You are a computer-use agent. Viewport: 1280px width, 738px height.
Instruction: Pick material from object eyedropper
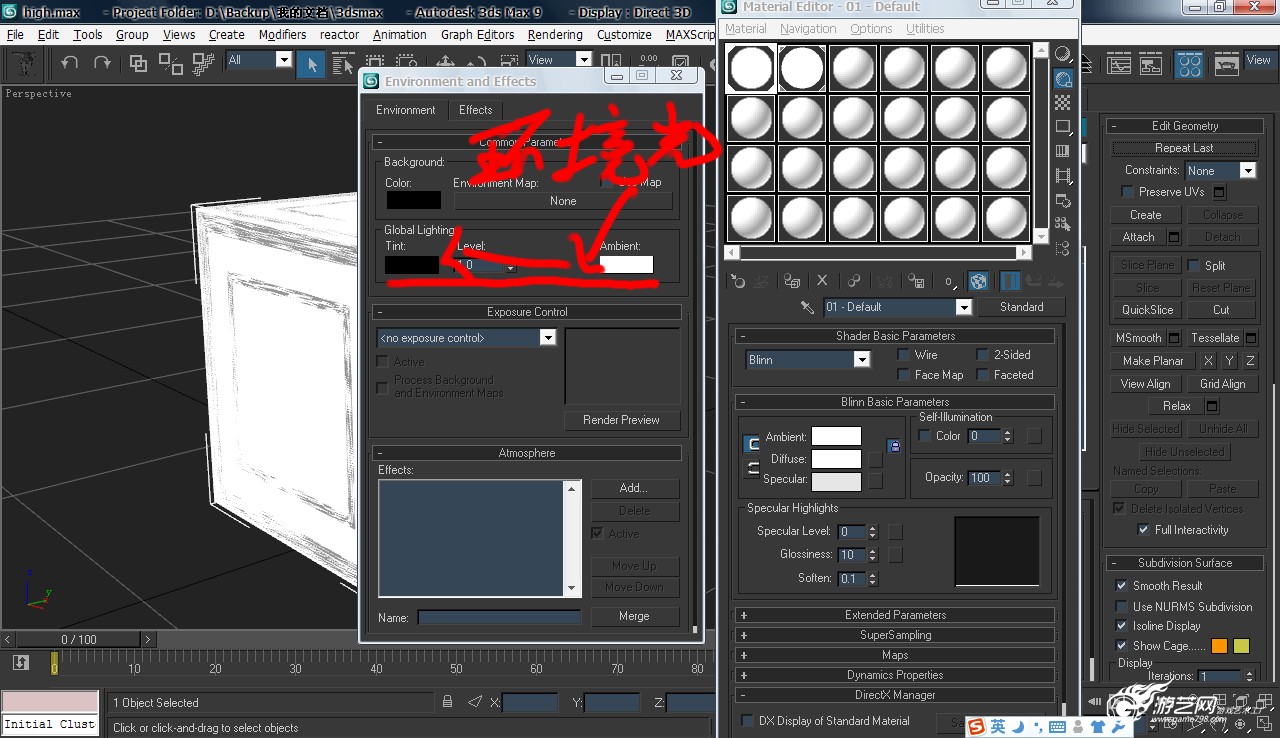807,307
